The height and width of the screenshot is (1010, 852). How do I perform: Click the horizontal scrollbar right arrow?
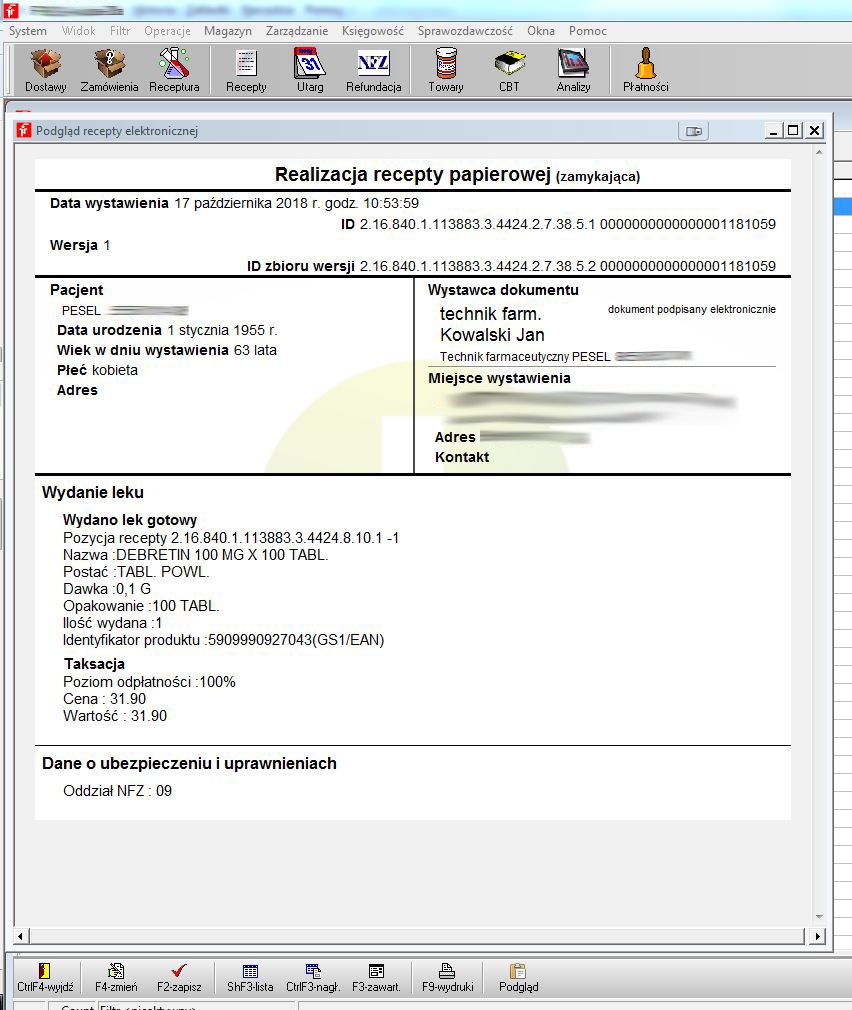click(x=817, y=937)
